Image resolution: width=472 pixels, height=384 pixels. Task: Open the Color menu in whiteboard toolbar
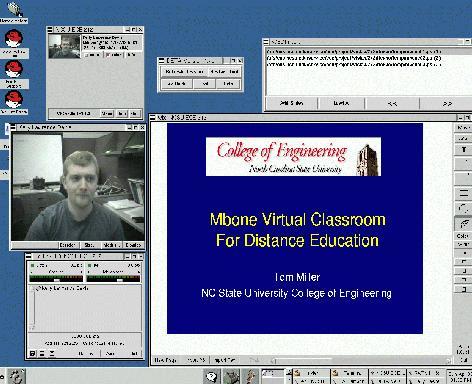coord(463,236)
